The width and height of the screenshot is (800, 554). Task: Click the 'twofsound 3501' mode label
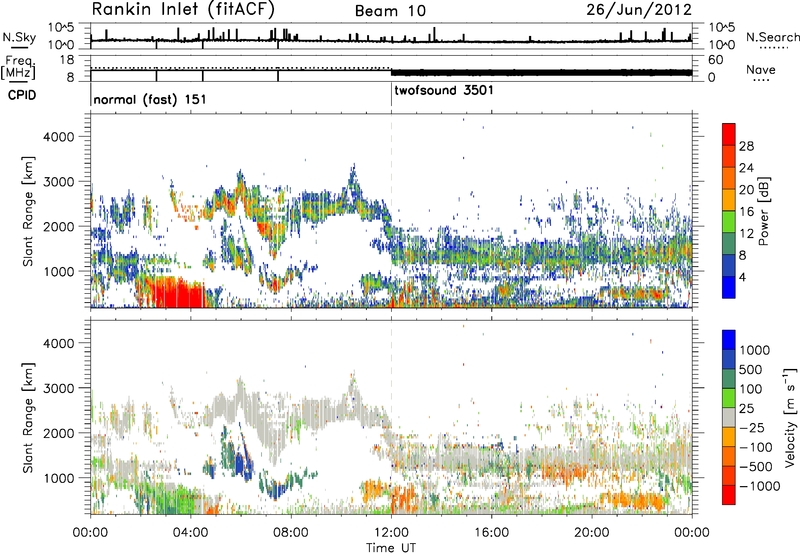(444, 90)
